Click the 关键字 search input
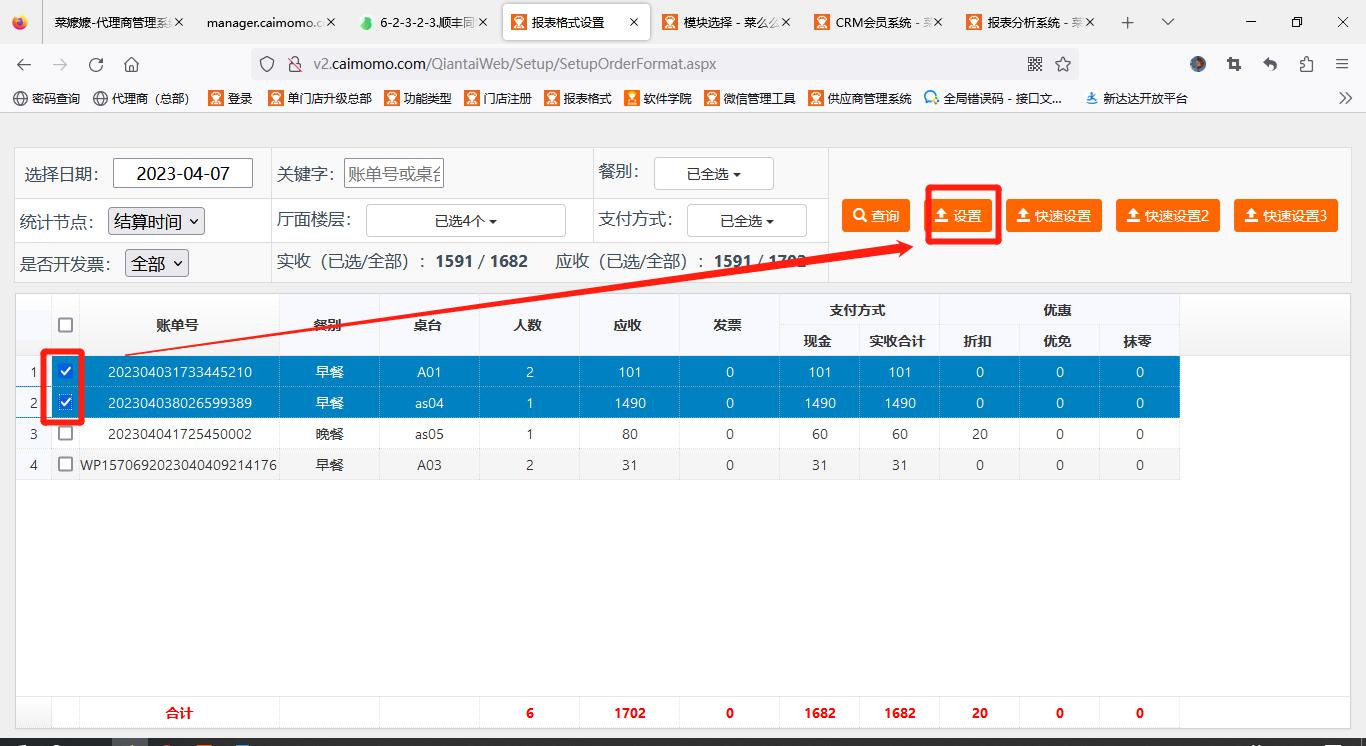 [x=394, y=173]
